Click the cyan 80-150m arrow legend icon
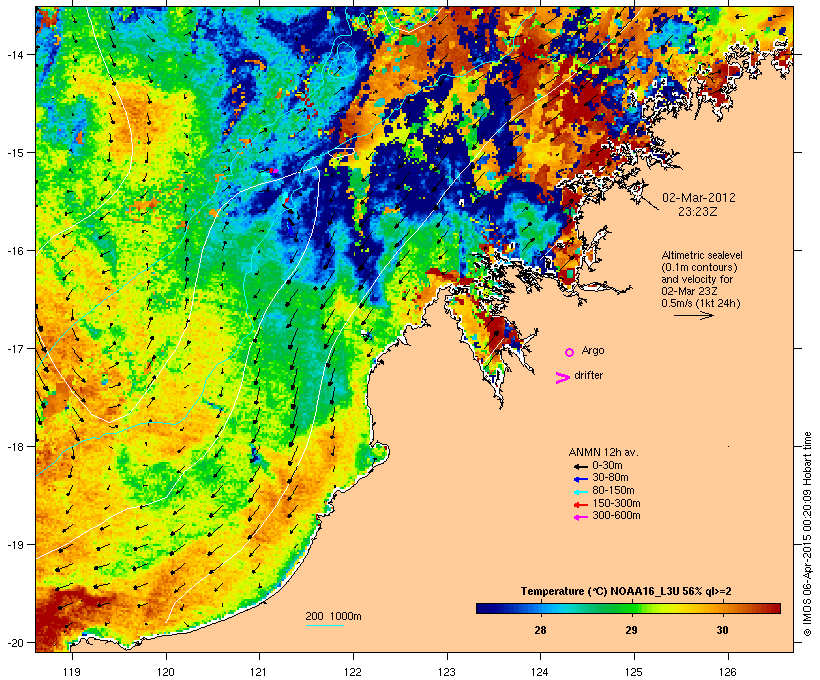This screenshot has height=680, width=820. [x=580, y=492]
